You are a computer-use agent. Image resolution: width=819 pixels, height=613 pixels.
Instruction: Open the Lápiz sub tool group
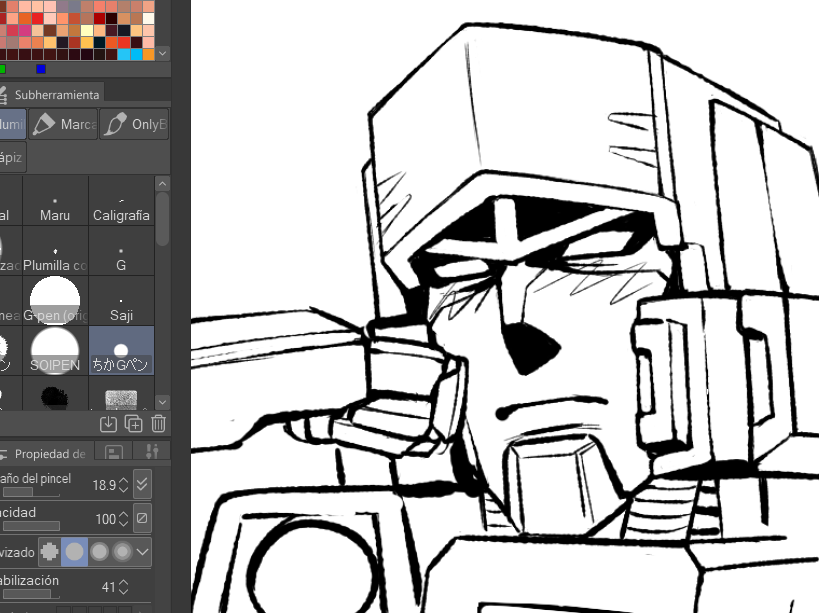tap(11, 158)
